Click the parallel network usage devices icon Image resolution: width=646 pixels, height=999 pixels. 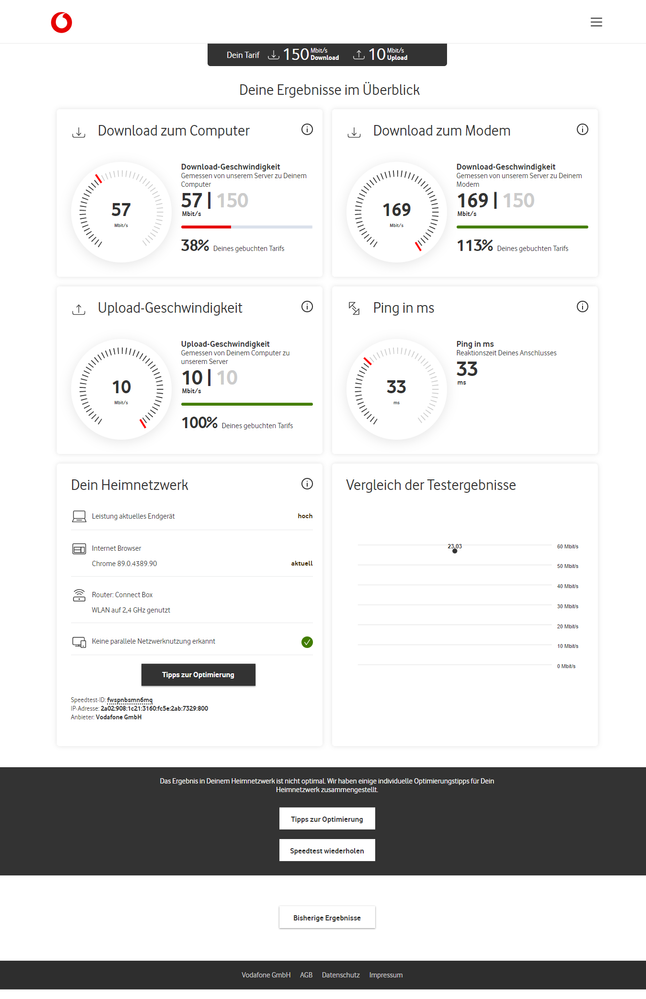pos(79,642)
